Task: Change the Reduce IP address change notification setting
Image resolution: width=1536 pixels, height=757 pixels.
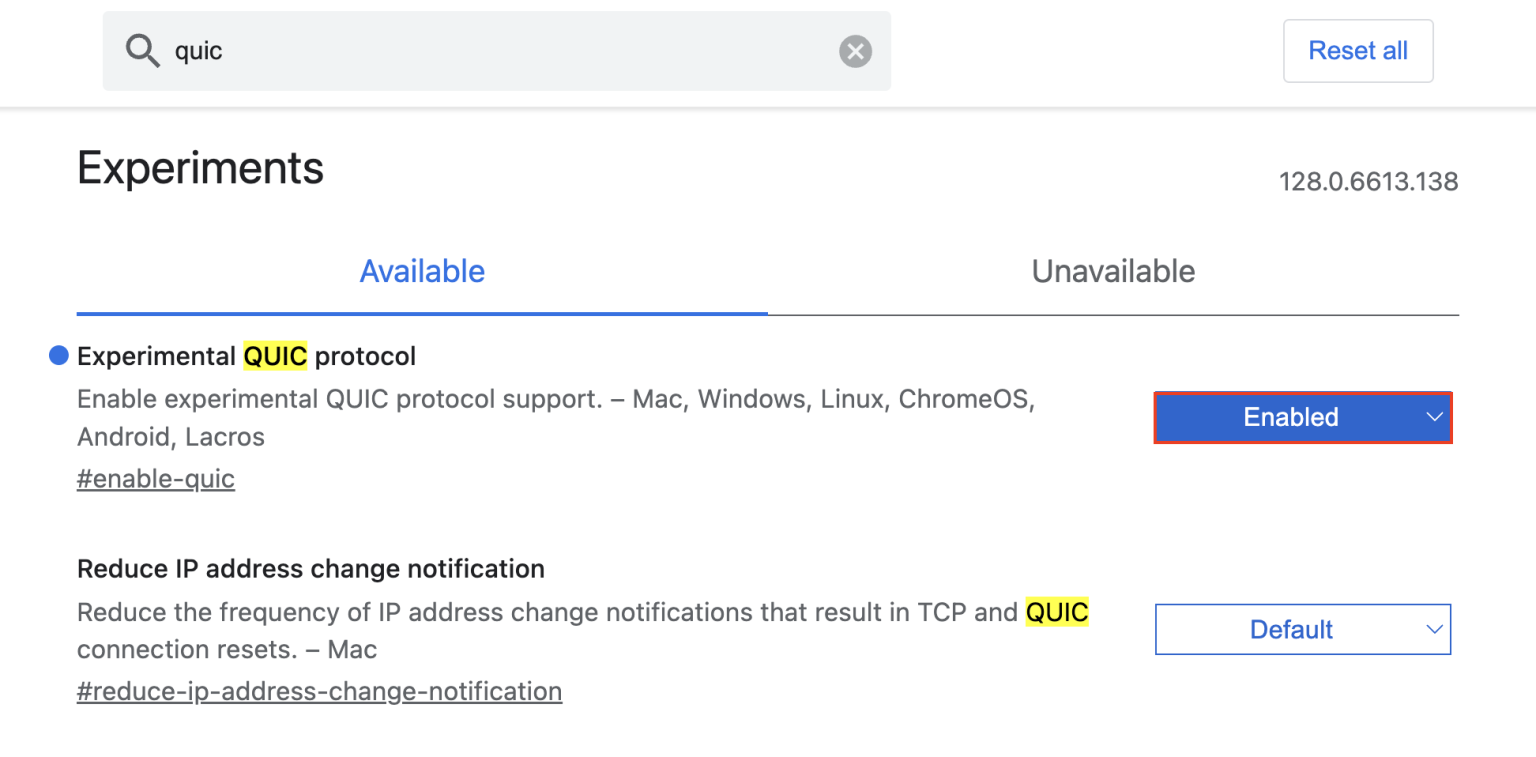Action: [1302, 629]
